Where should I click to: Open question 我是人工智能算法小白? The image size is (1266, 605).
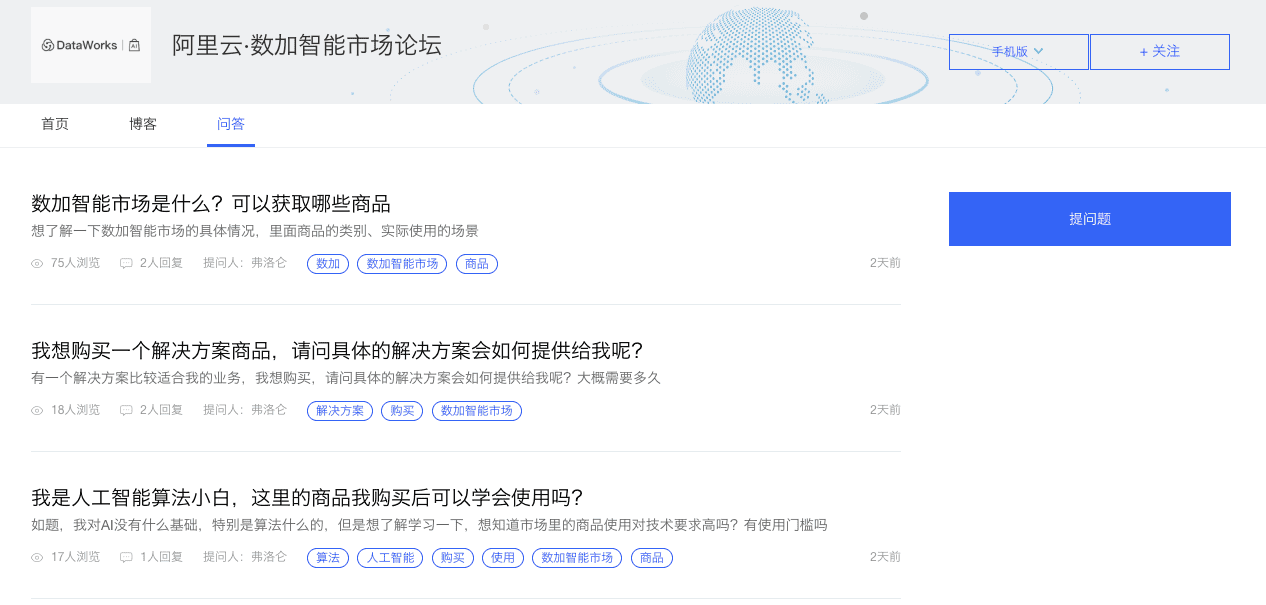(x=307, y=498)
